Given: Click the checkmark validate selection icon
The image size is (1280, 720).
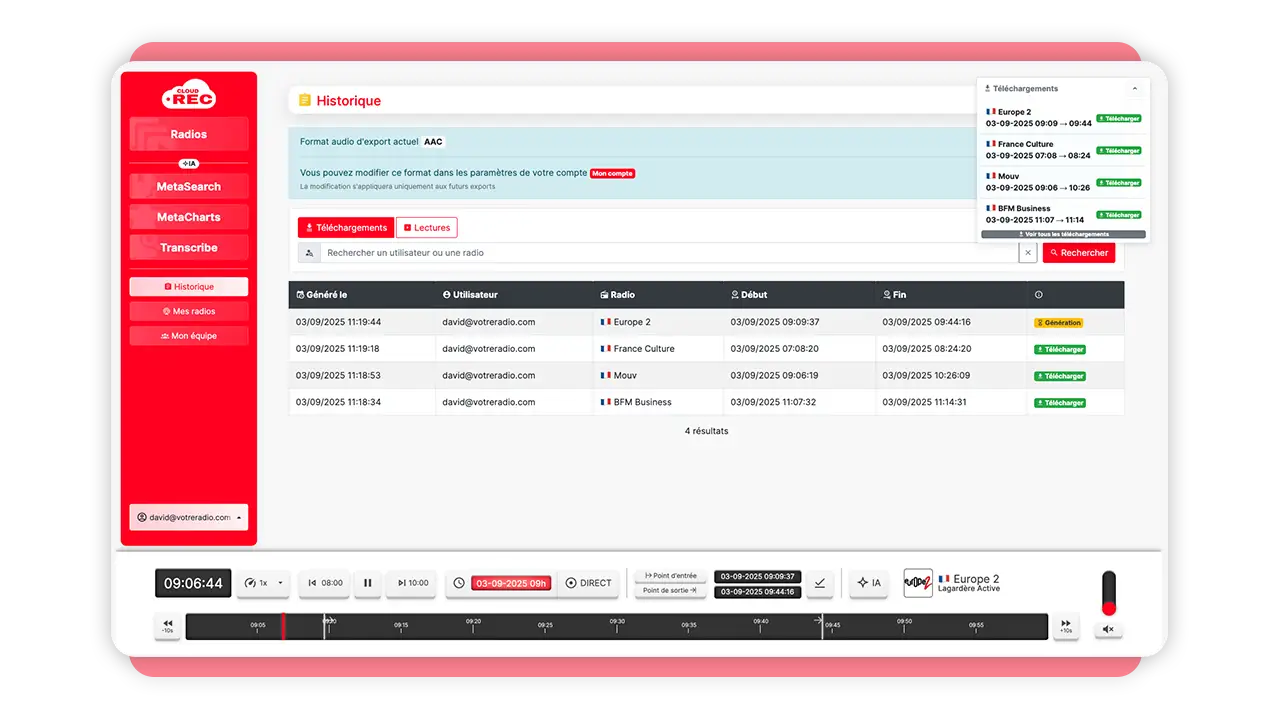Looking at the screenshot, I should coord(820,583).
